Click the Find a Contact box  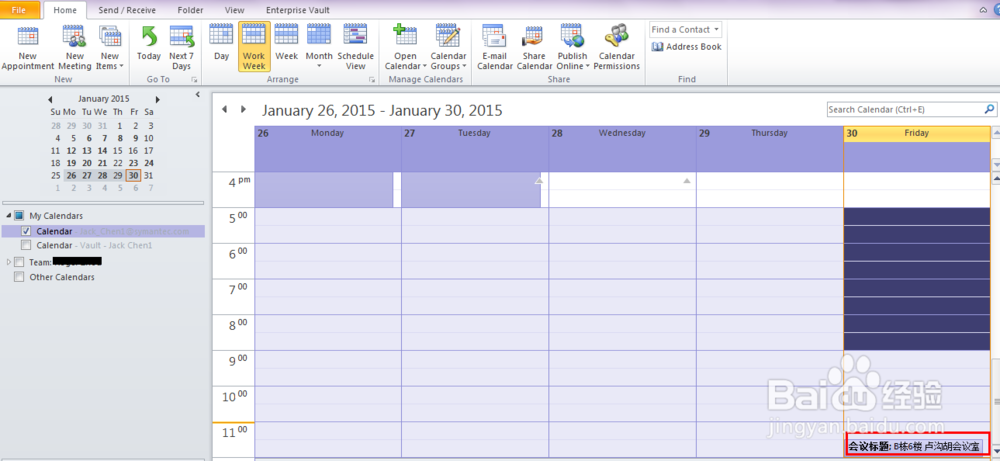685,29
